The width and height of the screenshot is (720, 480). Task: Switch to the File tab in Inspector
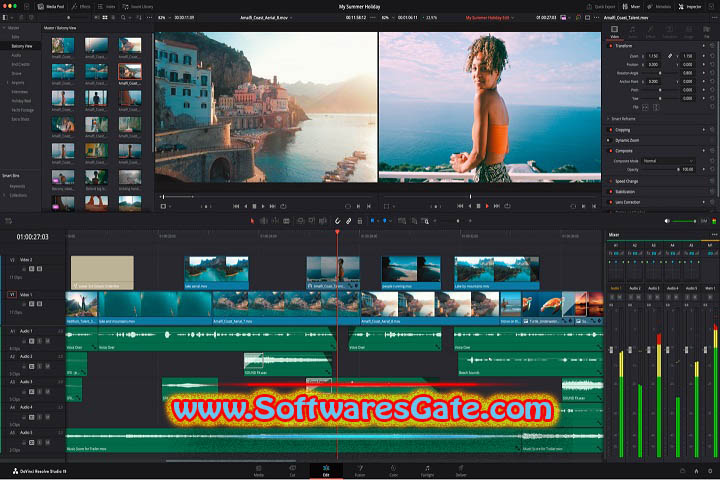pos(707,32)
